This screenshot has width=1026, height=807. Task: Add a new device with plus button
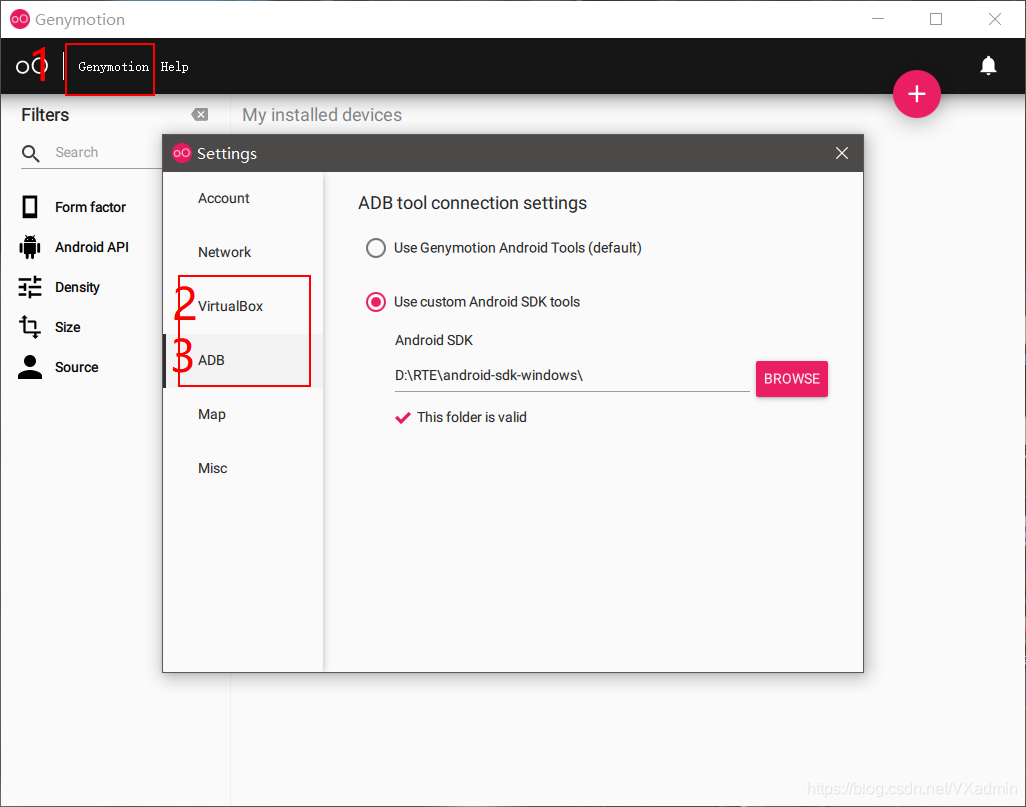(917, 94)
